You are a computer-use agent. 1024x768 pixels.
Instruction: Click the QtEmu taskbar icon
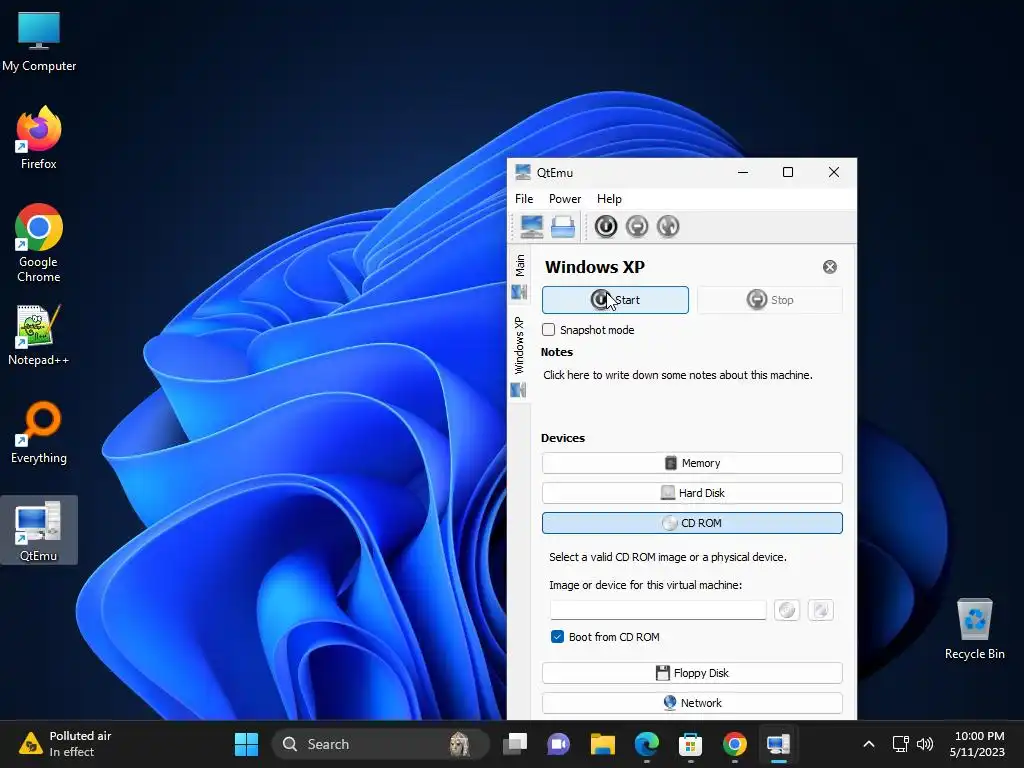(x=778, y=744)
